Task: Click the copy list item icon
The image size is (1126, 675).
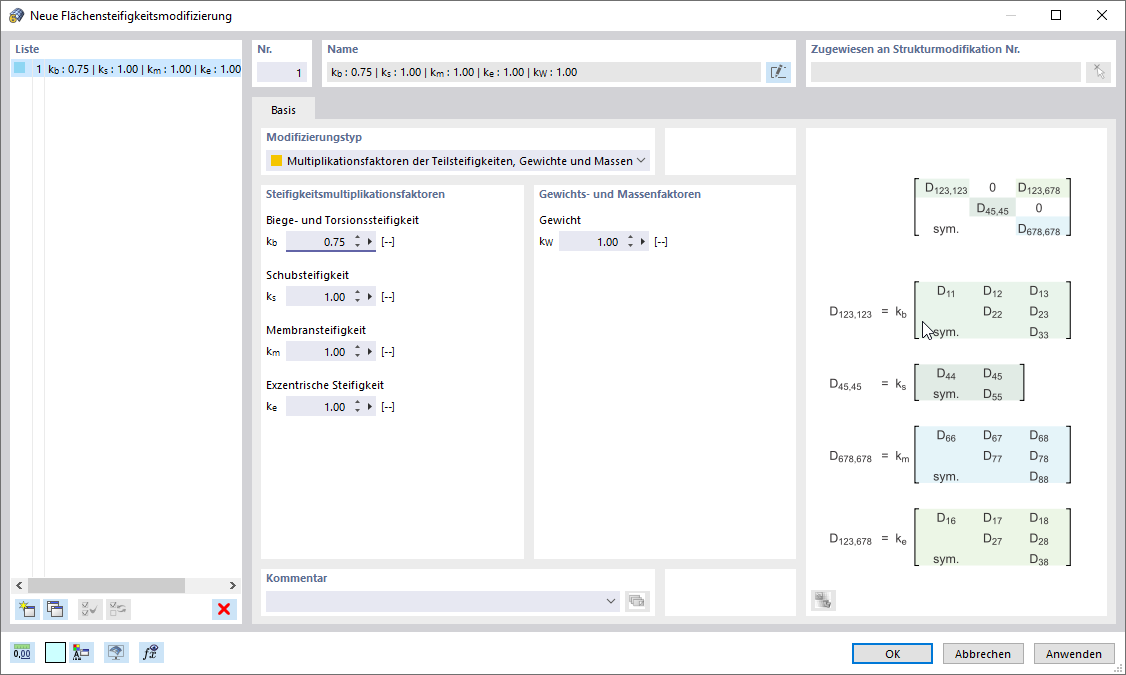Action: coord(55,609)
